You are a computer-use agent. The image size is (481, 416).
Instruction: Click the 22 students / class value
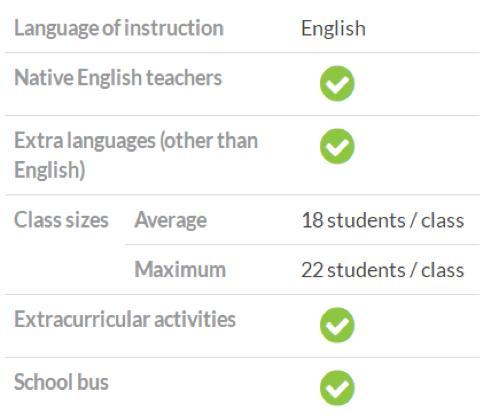pyautogui.click(x=383, y=270)
